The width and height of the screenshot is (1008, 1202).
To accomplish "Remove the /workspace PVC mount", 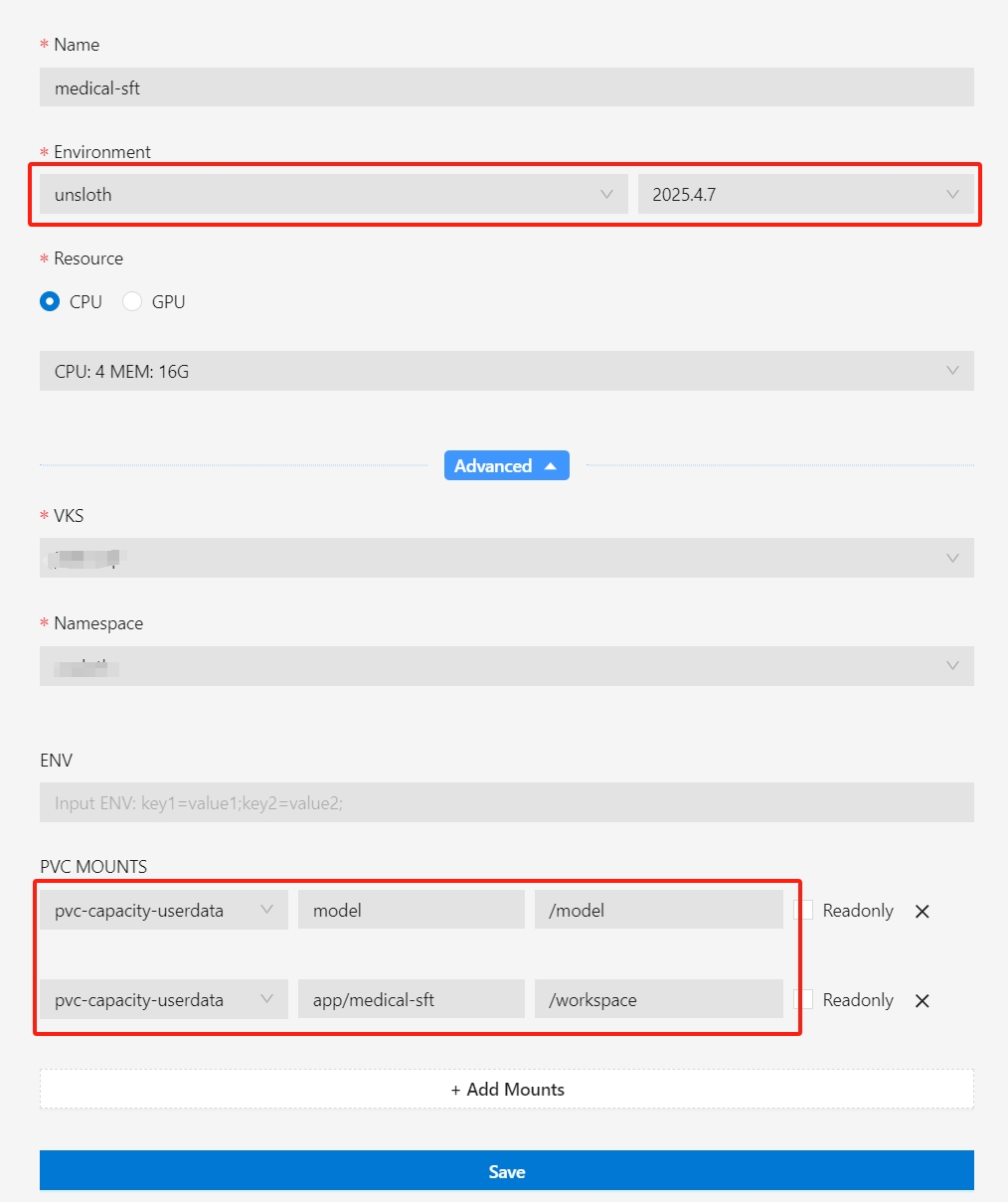I will pyautogui.click(x=922, y=1000).
